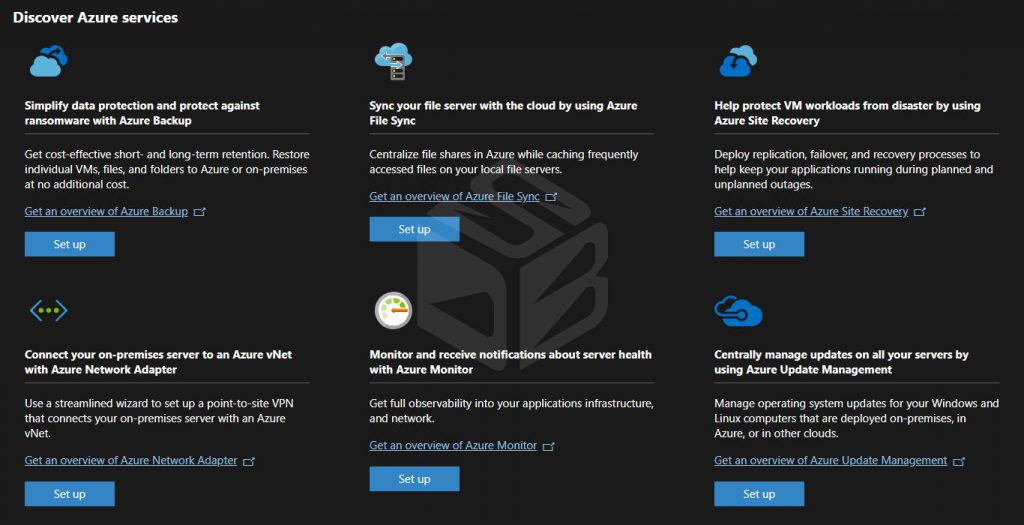Click the Azure Monitor gauge icon
The image size is (1024, 525).
click(393, 310)
